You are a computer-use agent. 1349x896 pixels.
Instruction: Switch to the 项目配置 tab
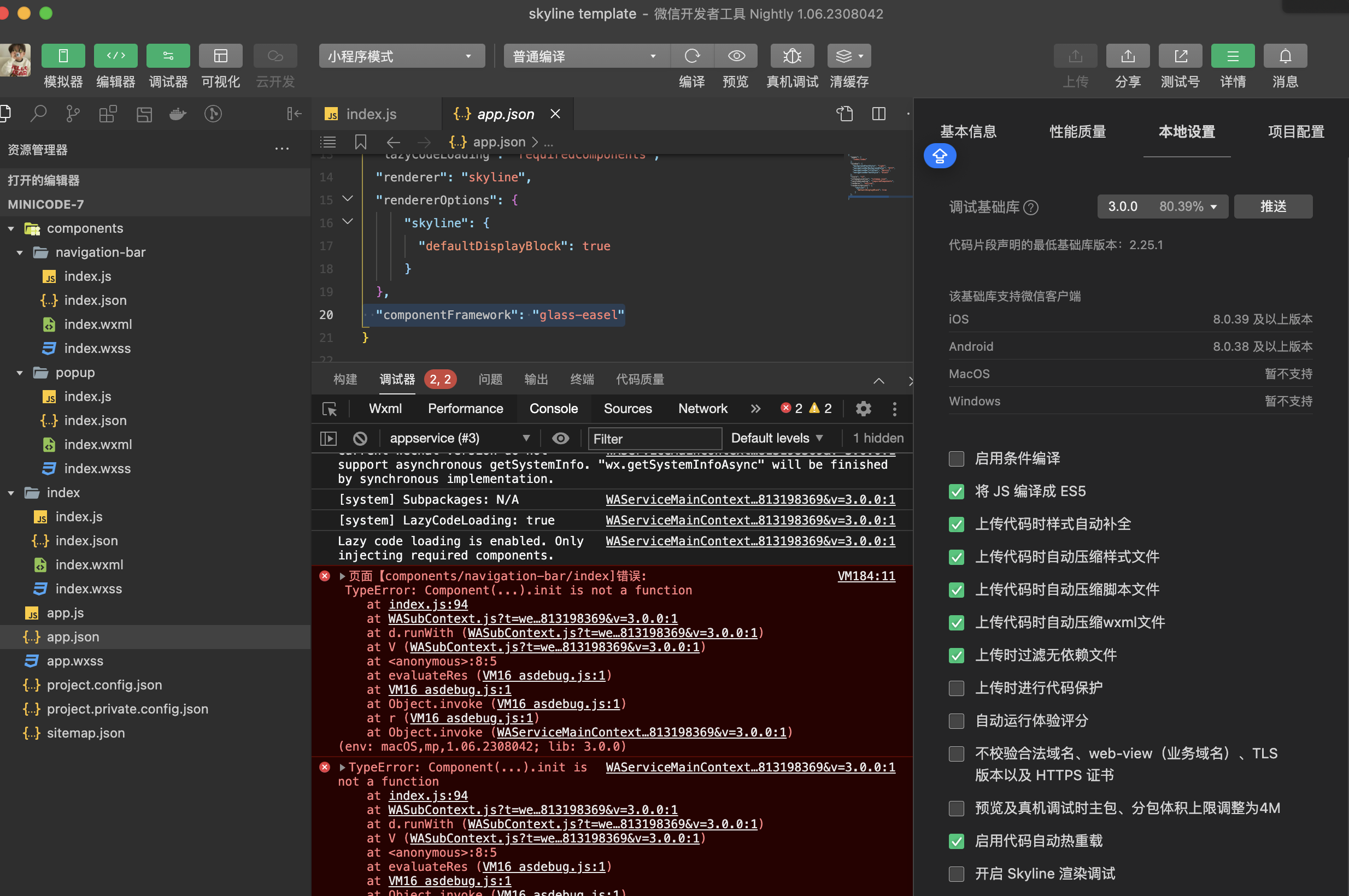[x=1295, y=132]
